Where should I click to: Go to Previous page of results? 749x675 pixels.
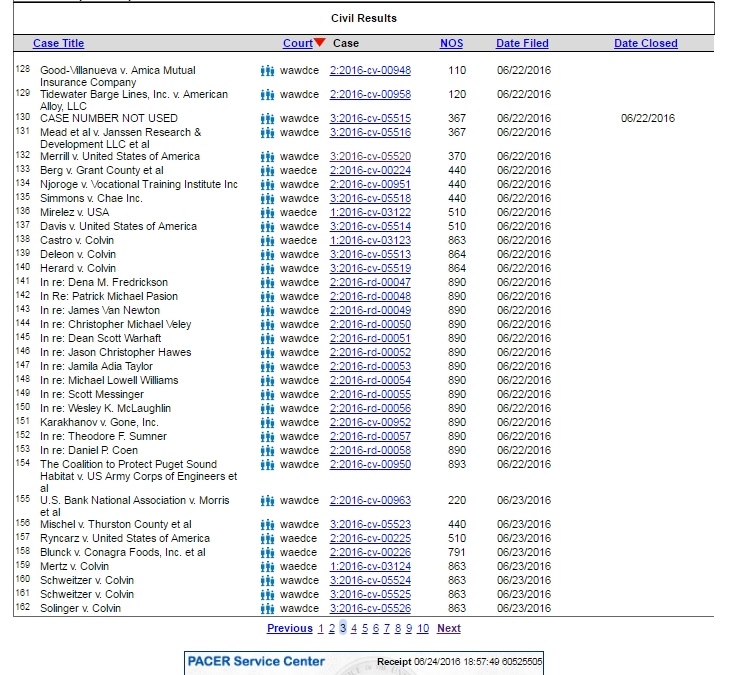(x=289, y=628)
